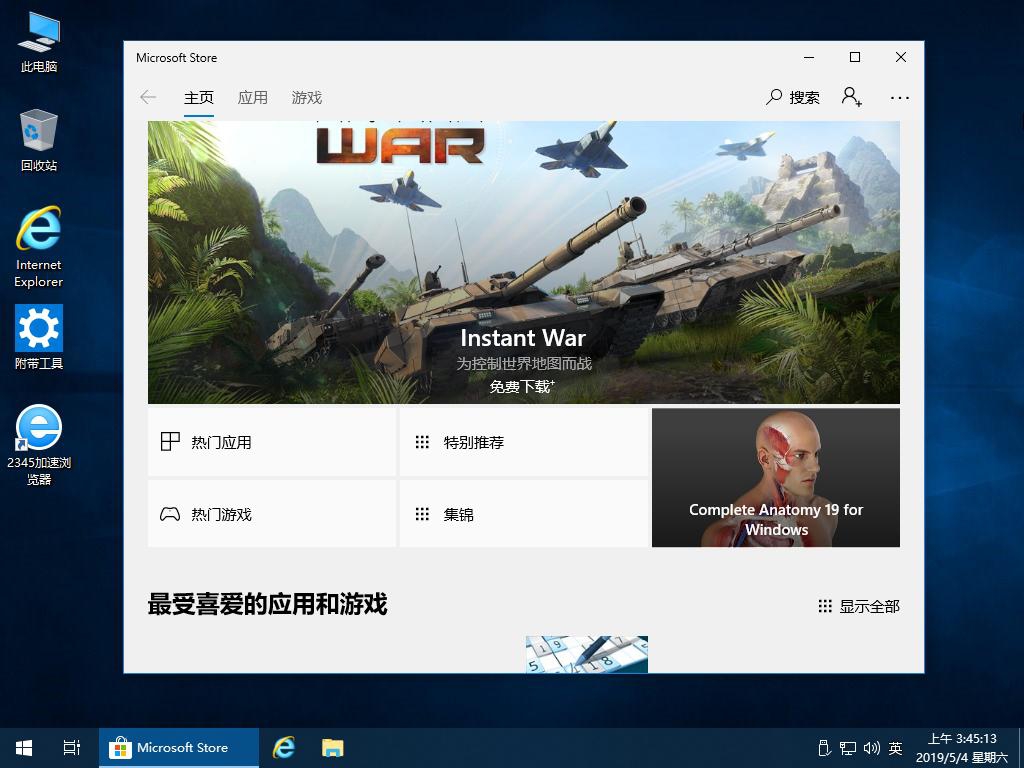
Task: Close the Microsoft Store window
Action: [x=901, y=57]
